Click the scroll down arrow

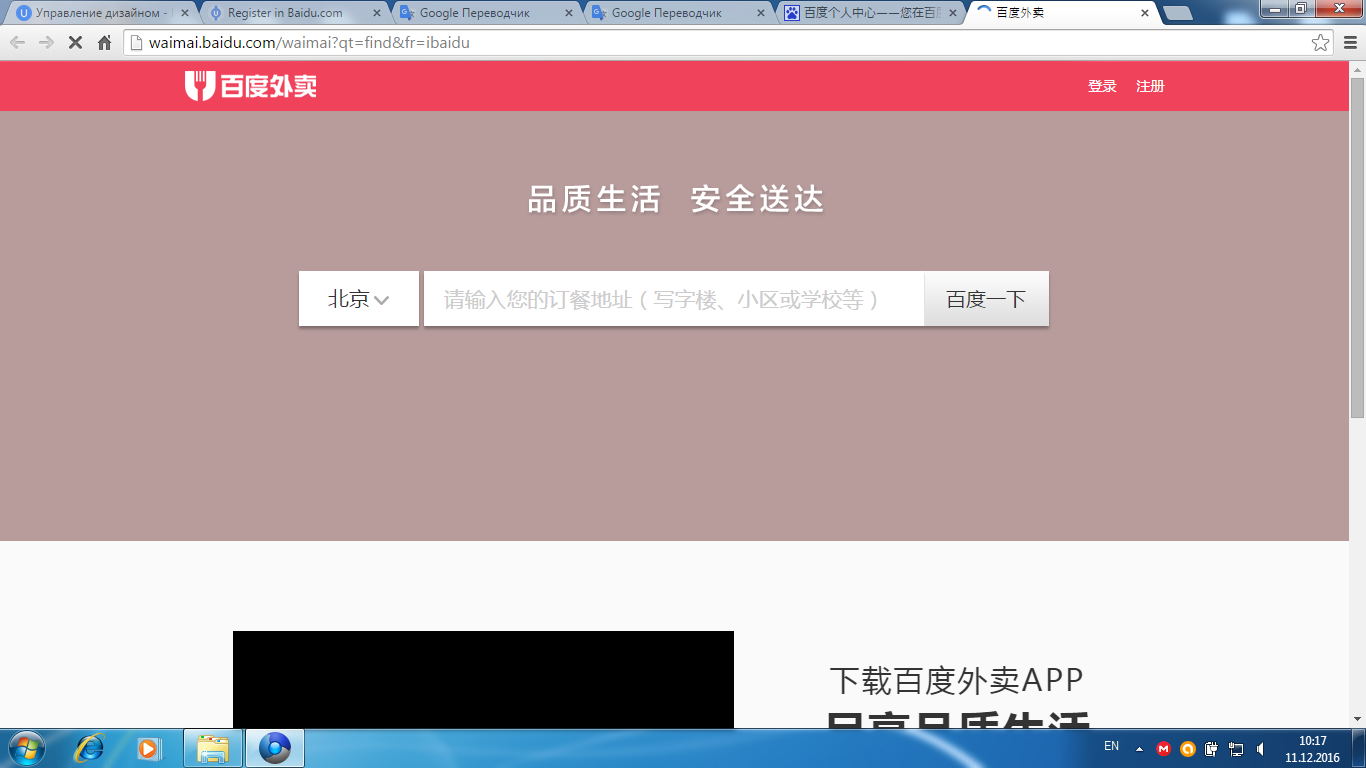[x=1357, y=719]
